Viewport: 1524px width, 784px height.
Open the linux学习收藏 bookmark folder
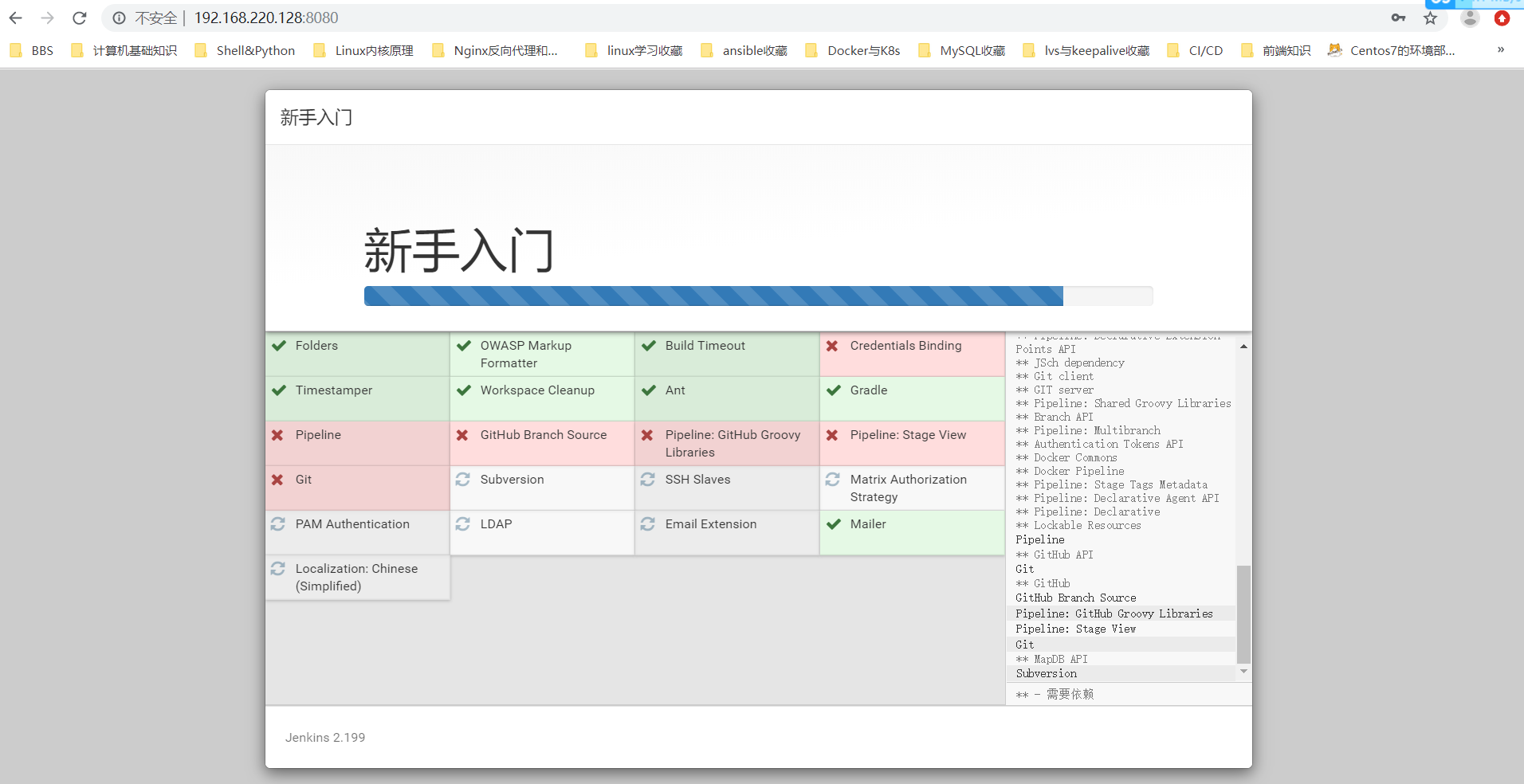click(x=634, y=50)
